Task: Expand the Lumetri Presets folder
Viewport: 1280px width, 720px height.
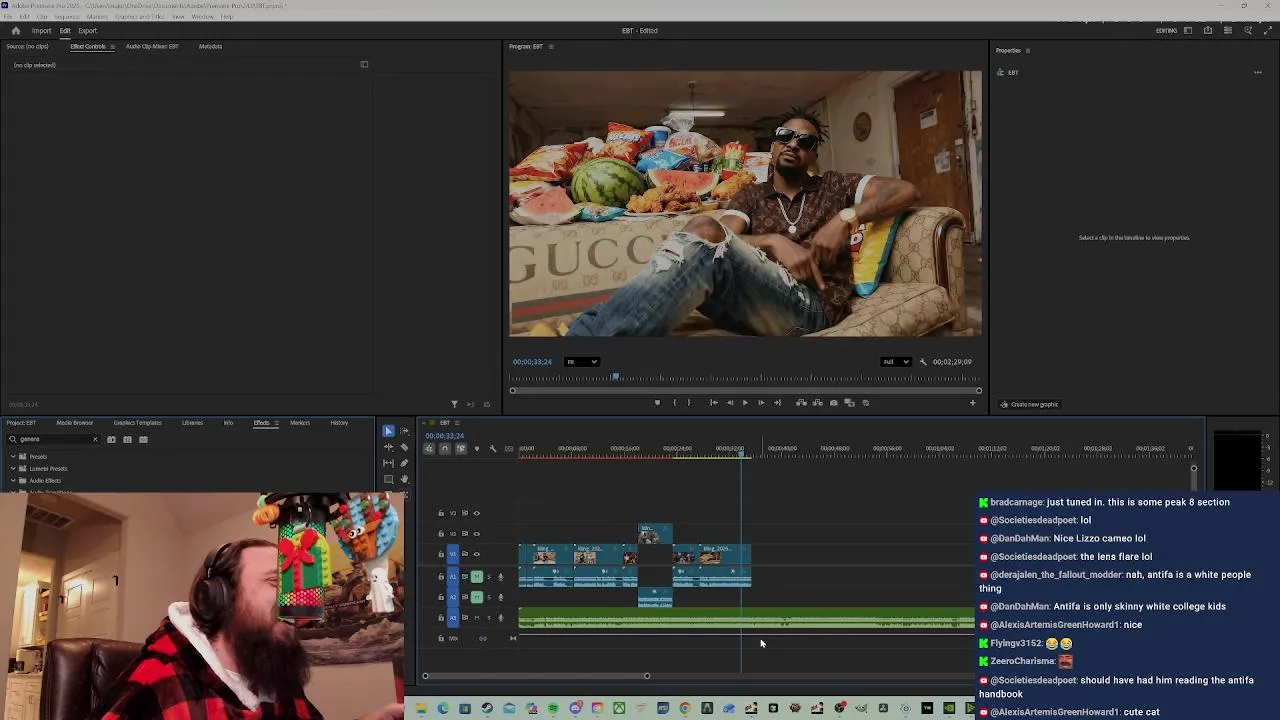Action: [13, 468]
